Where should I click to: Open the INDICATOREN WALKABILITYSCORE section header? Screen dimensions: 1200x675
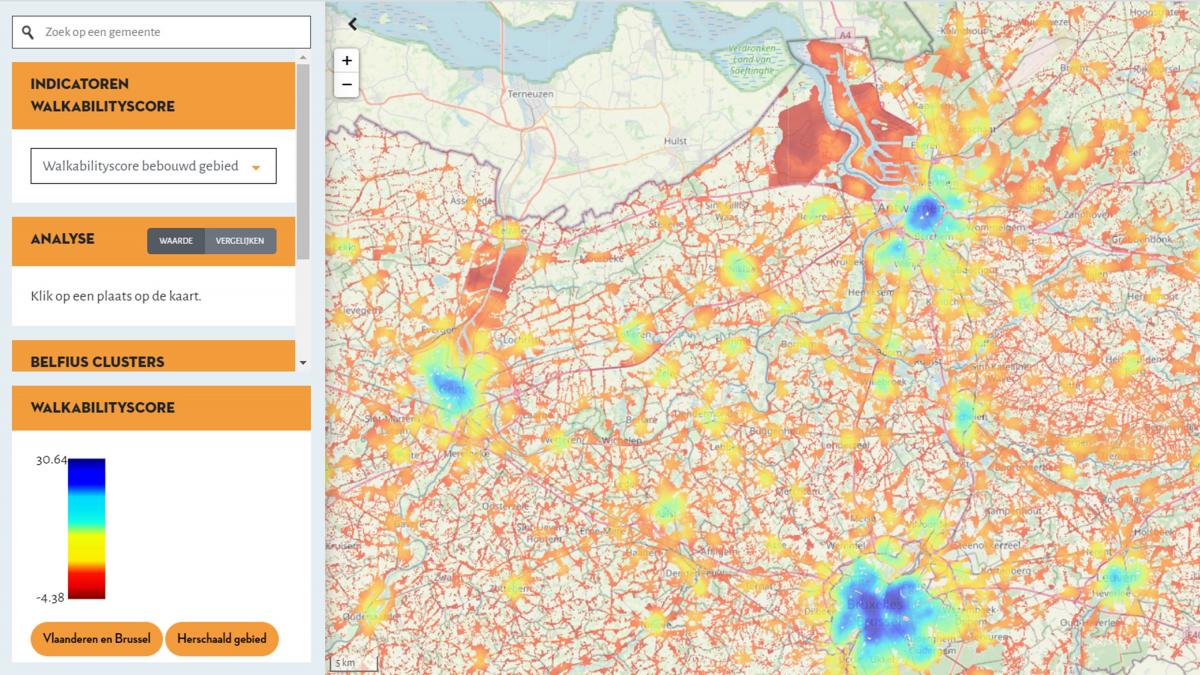coord(153,95)
